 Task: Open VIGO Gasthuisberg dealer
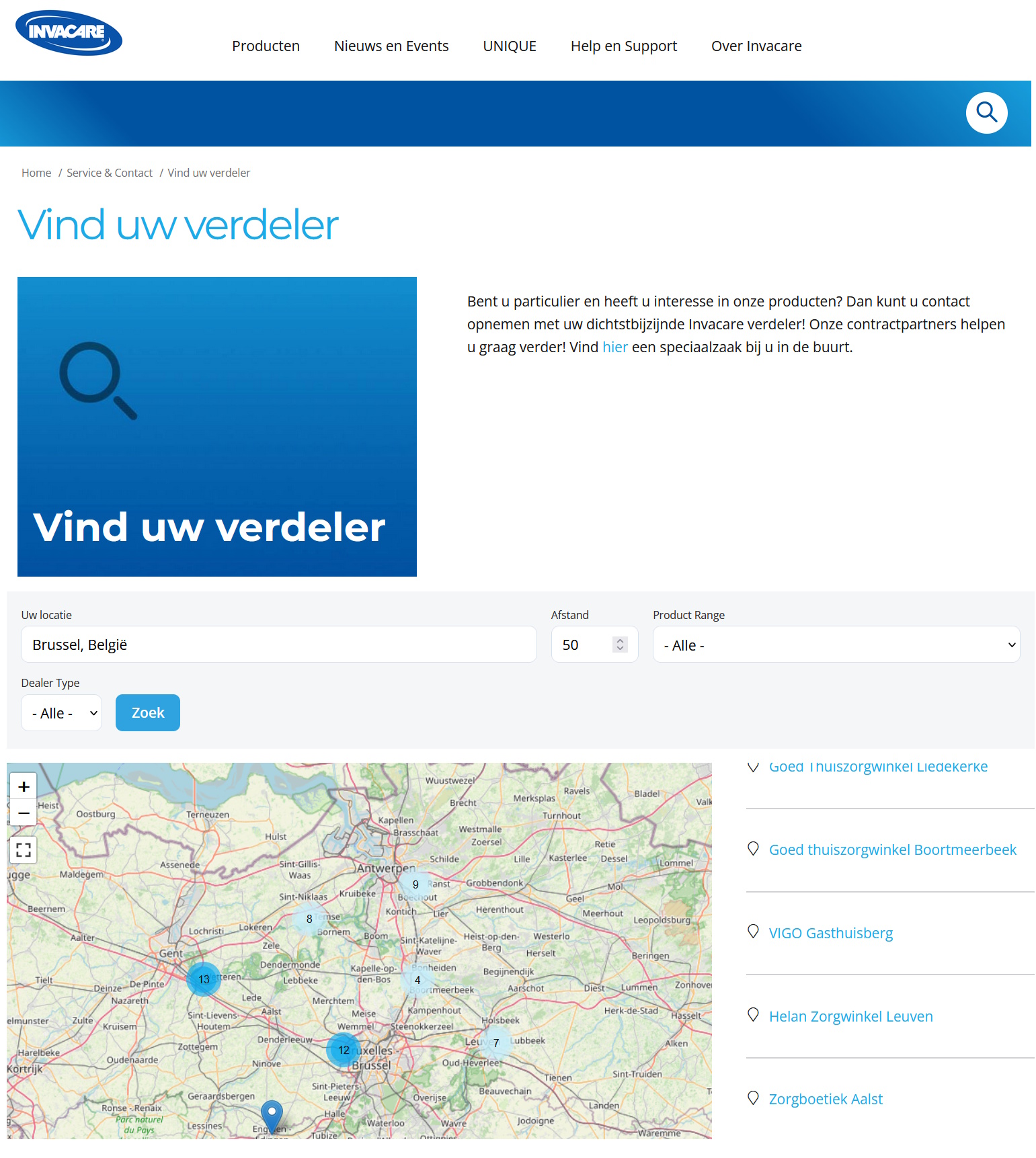click(831, 933)
